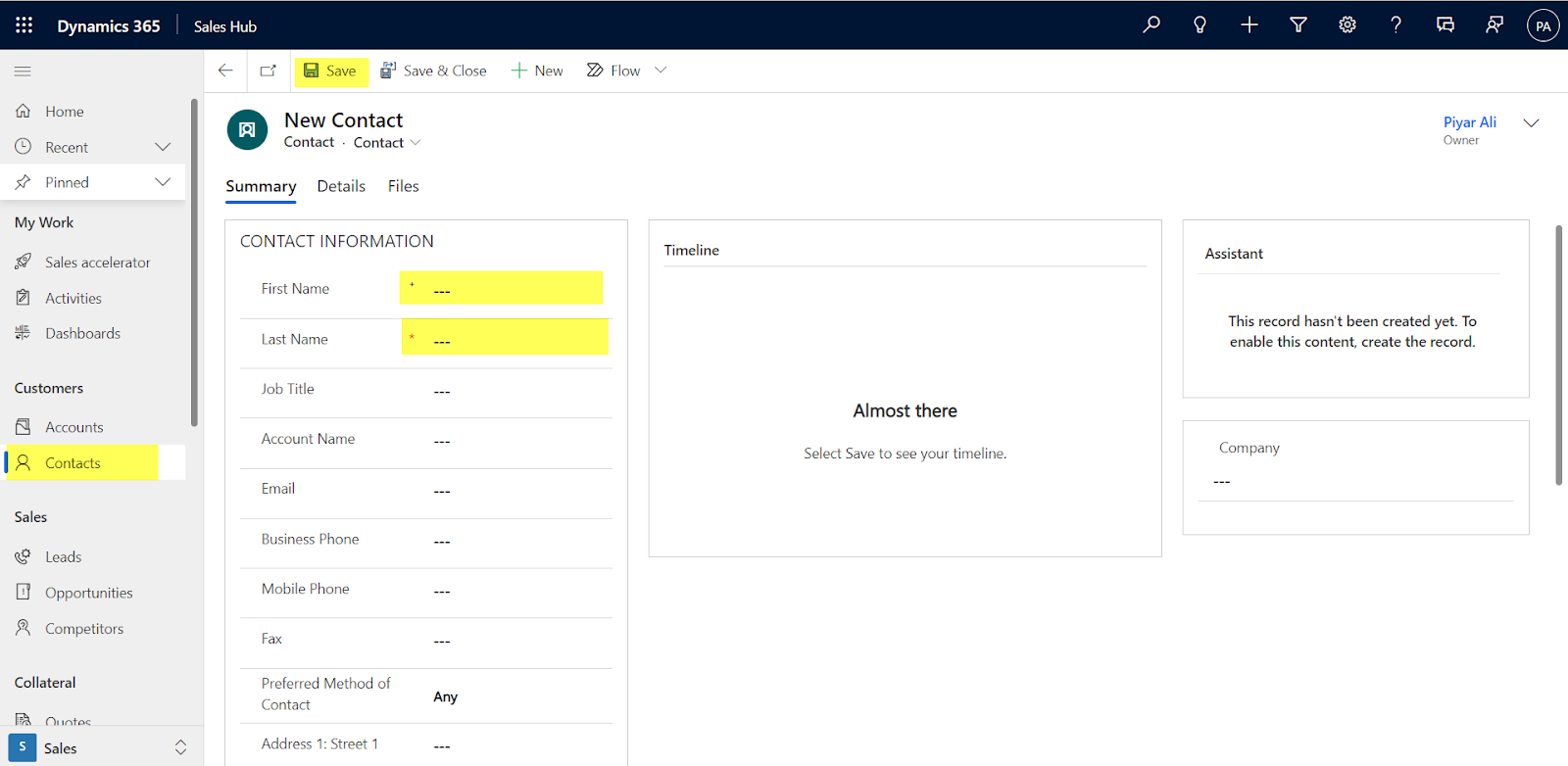Viewport: 1568px width, 766px height.
Task: Toggle the hamburger navigation menu
Action: point(23,71)
